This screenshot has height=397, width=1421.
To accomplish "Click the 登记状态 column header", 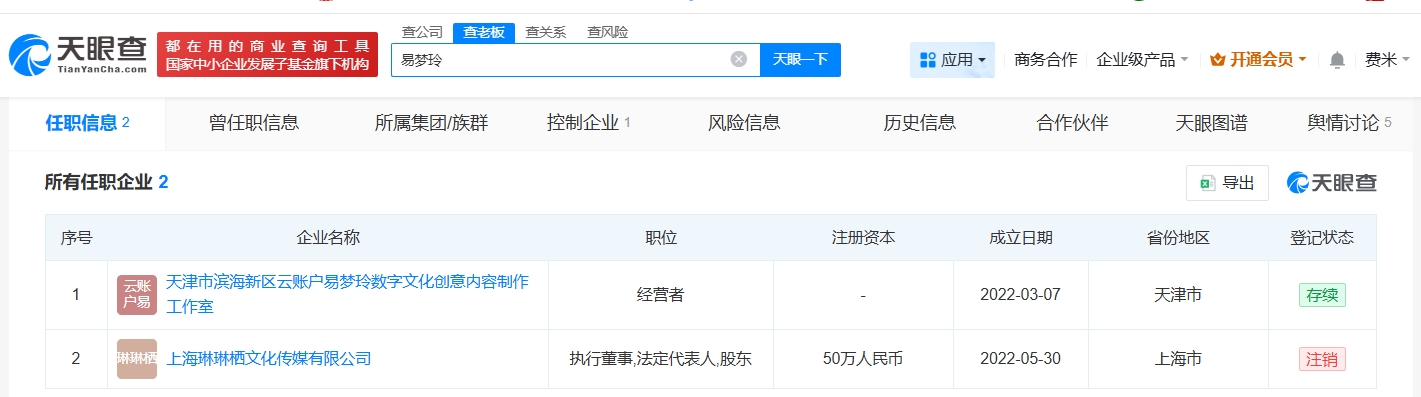I will 1322,238.
